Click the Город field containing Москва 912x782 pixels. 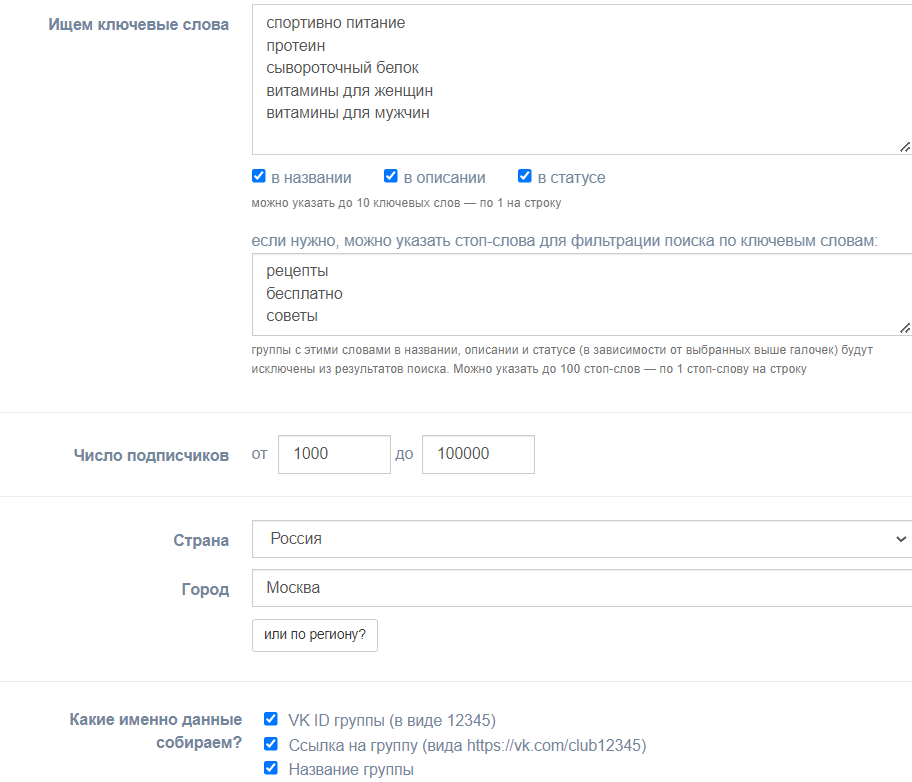[x=581, y=588]
